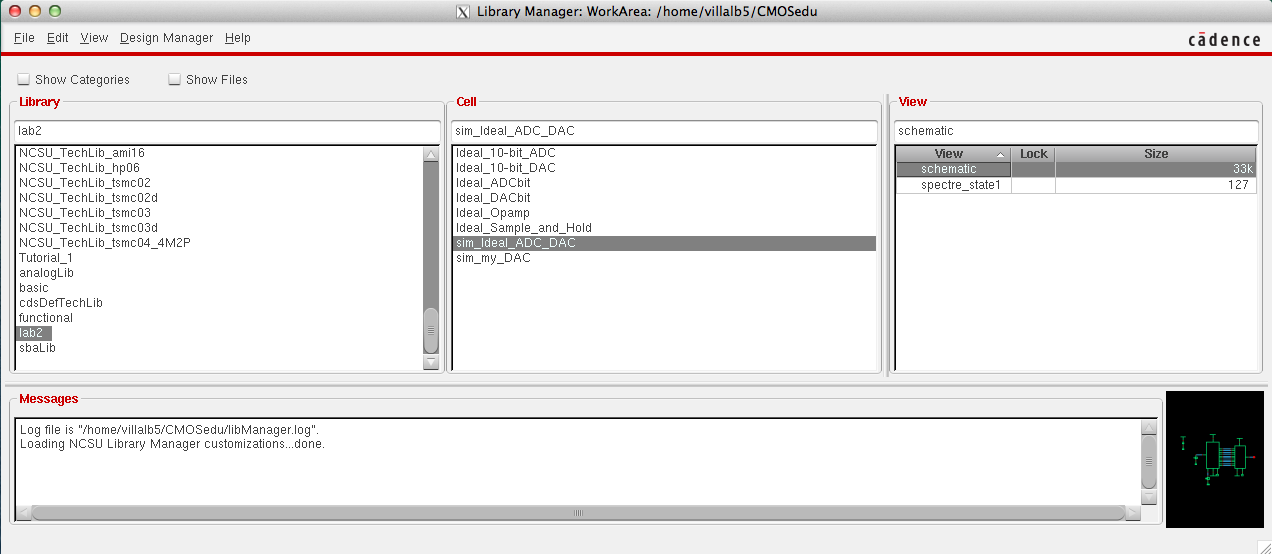Click the Lock column header

[x=1033, y=154]
